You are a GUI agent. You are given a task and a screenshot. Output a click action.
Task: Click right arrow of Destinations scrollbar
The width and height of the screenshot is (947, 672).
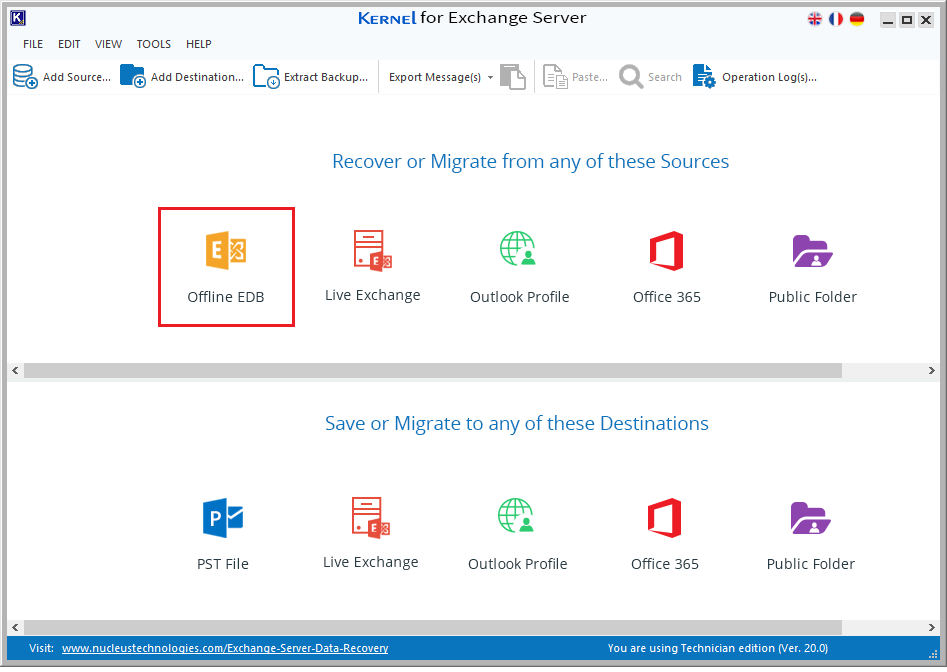coord(932,627)
